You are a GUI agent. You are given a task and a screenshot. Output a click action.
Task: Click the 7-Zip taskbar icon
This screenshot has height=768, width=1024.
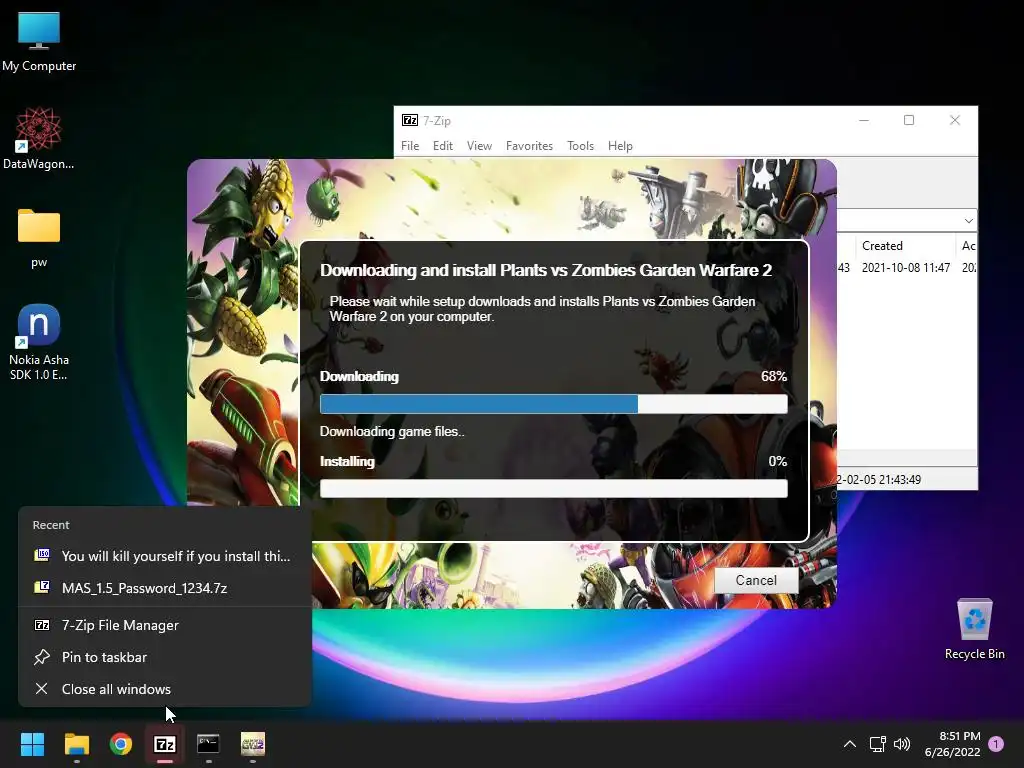click(165, 744)
